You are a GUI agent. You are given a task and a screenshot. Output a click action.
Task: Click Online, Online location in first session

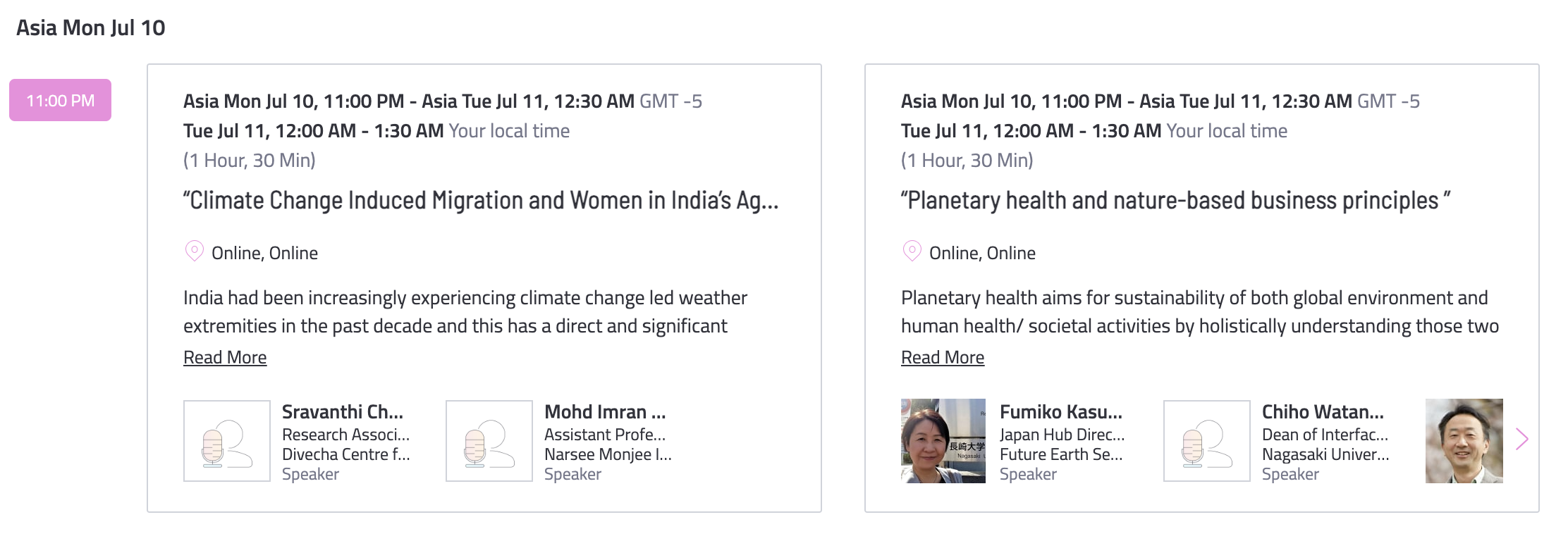[264, 253]
